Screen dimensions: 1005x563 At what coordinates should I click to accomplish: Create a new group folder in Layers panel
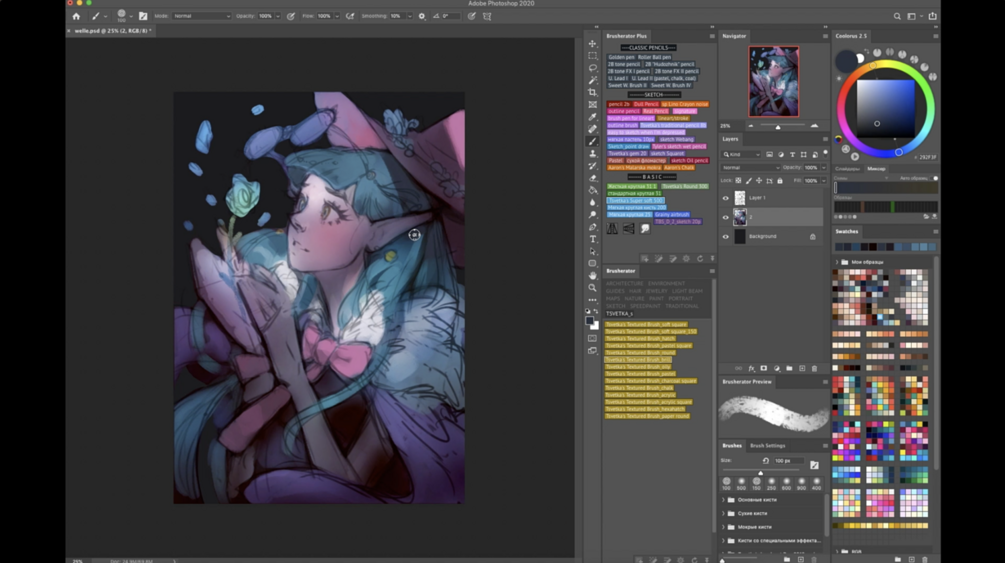tap(789, 369)
